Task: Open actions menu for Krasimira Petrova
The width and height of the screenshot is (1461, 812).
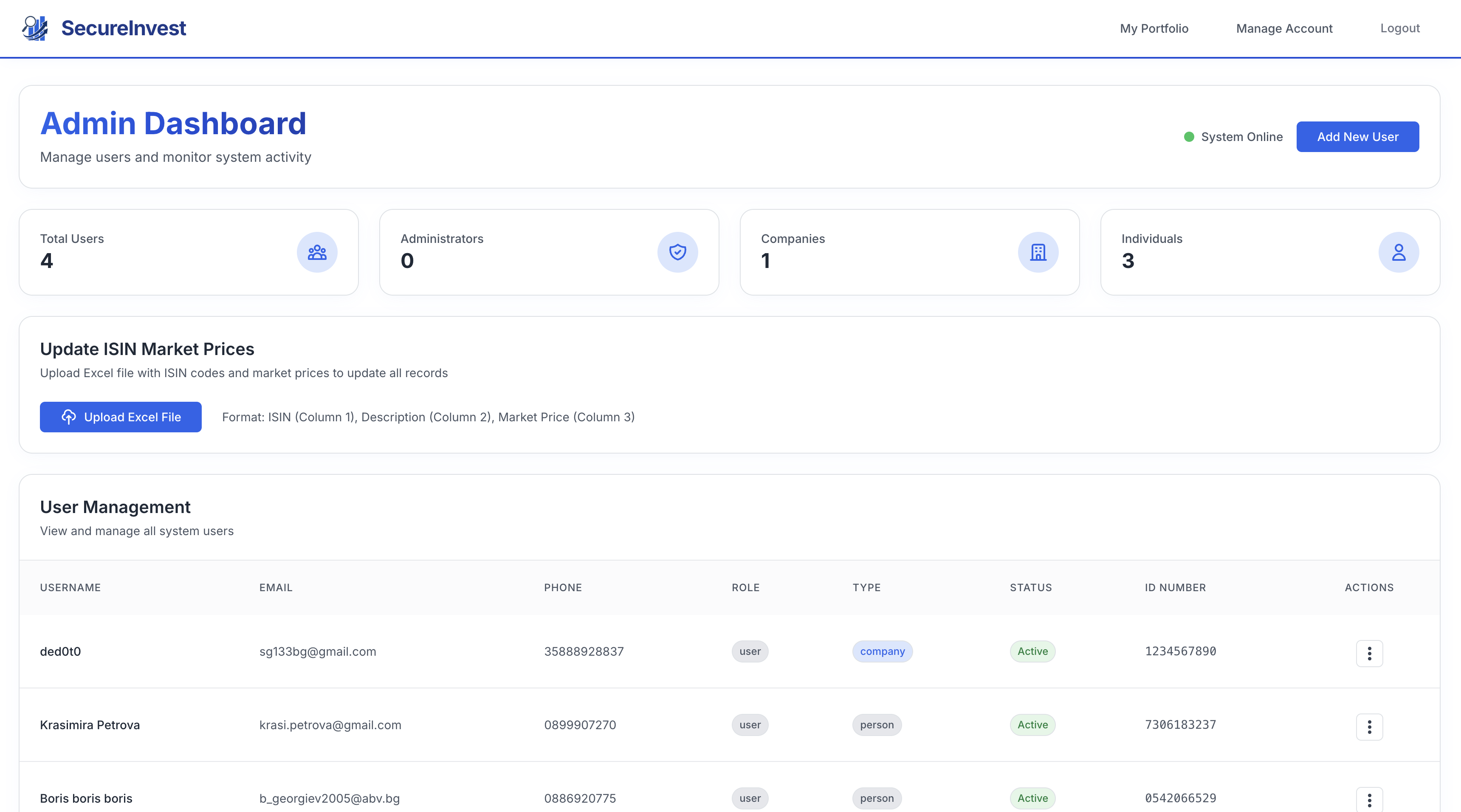Action: coord(1369,726)
